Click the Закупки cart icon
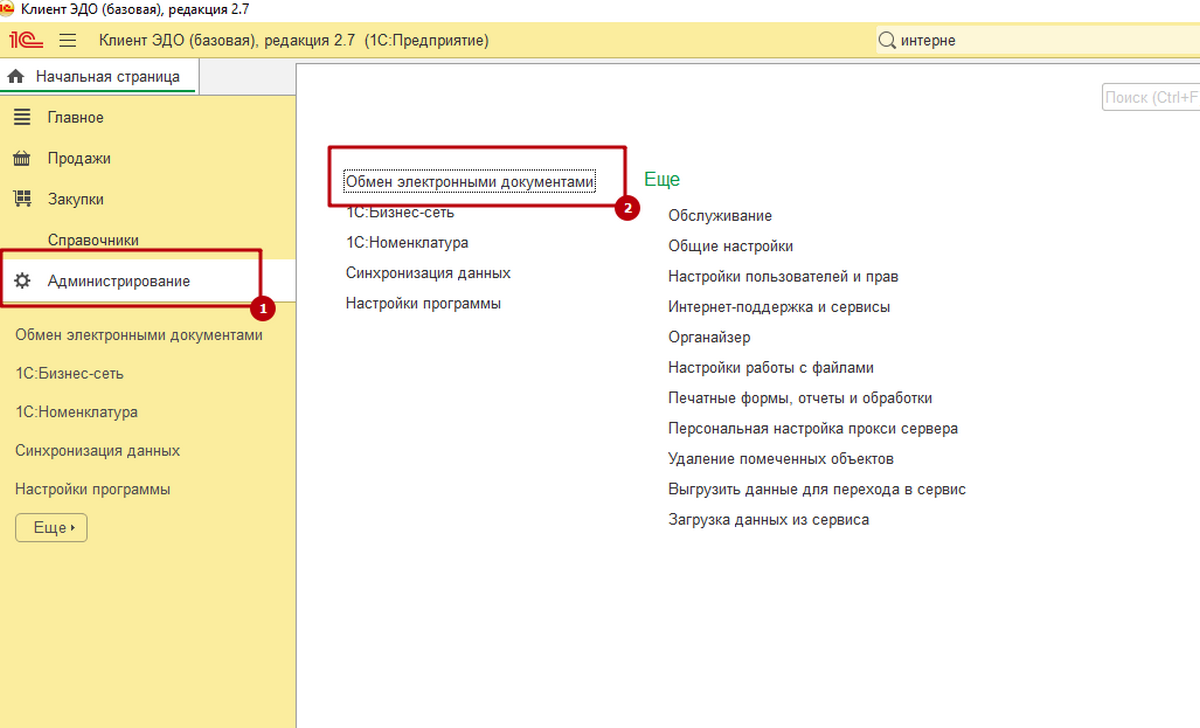This screenshot has height=728, width=1200. (22, 199)
